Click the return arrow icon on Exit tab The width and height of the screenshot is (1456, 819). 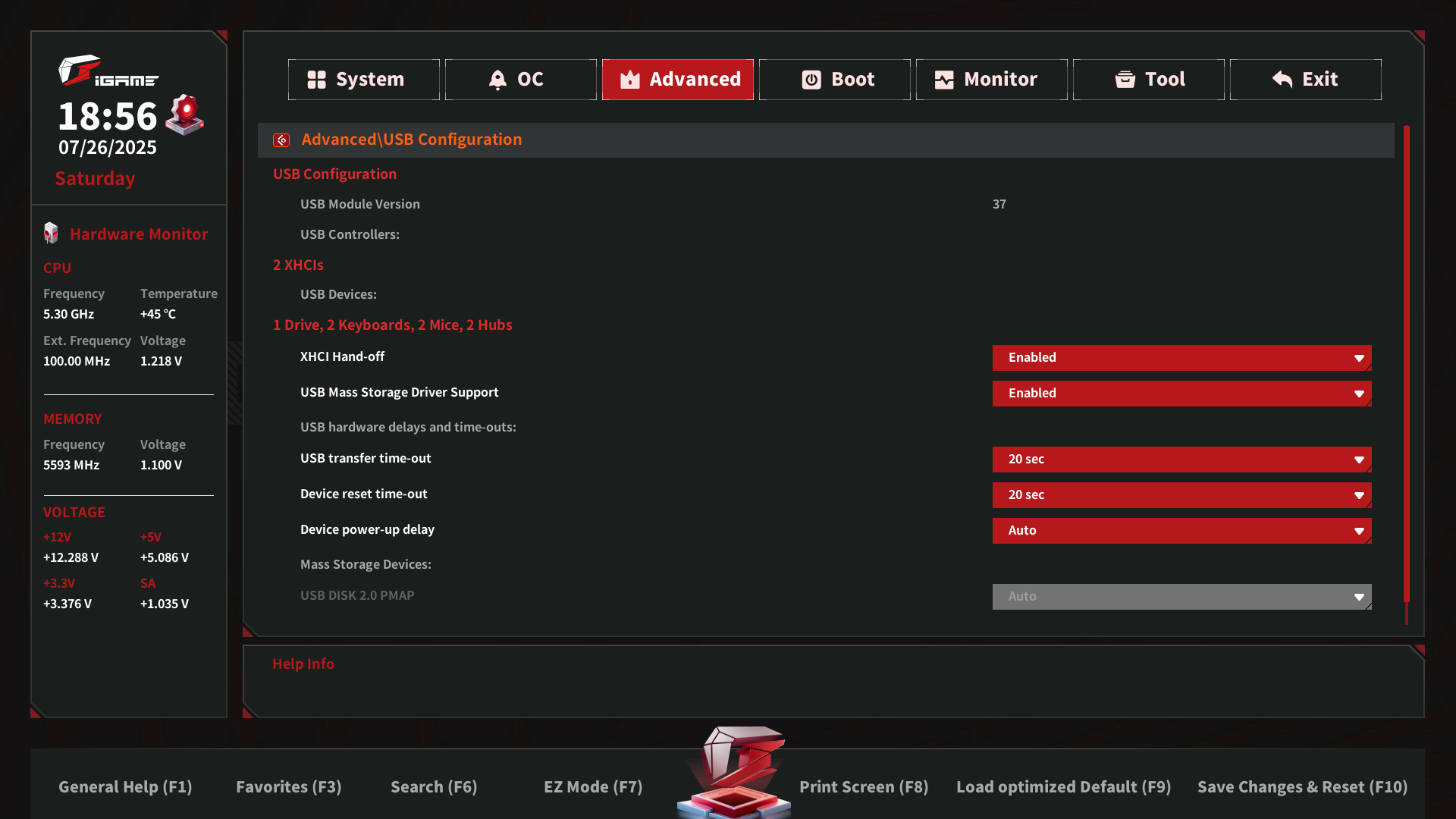(x=1282, y=80)
